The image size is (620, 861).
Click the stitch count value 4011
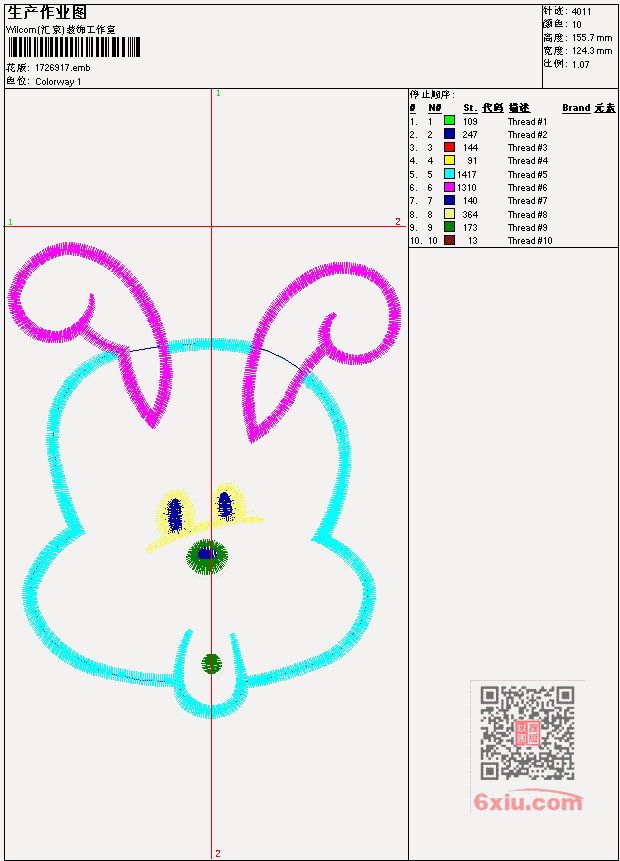(x=582, y=12)
